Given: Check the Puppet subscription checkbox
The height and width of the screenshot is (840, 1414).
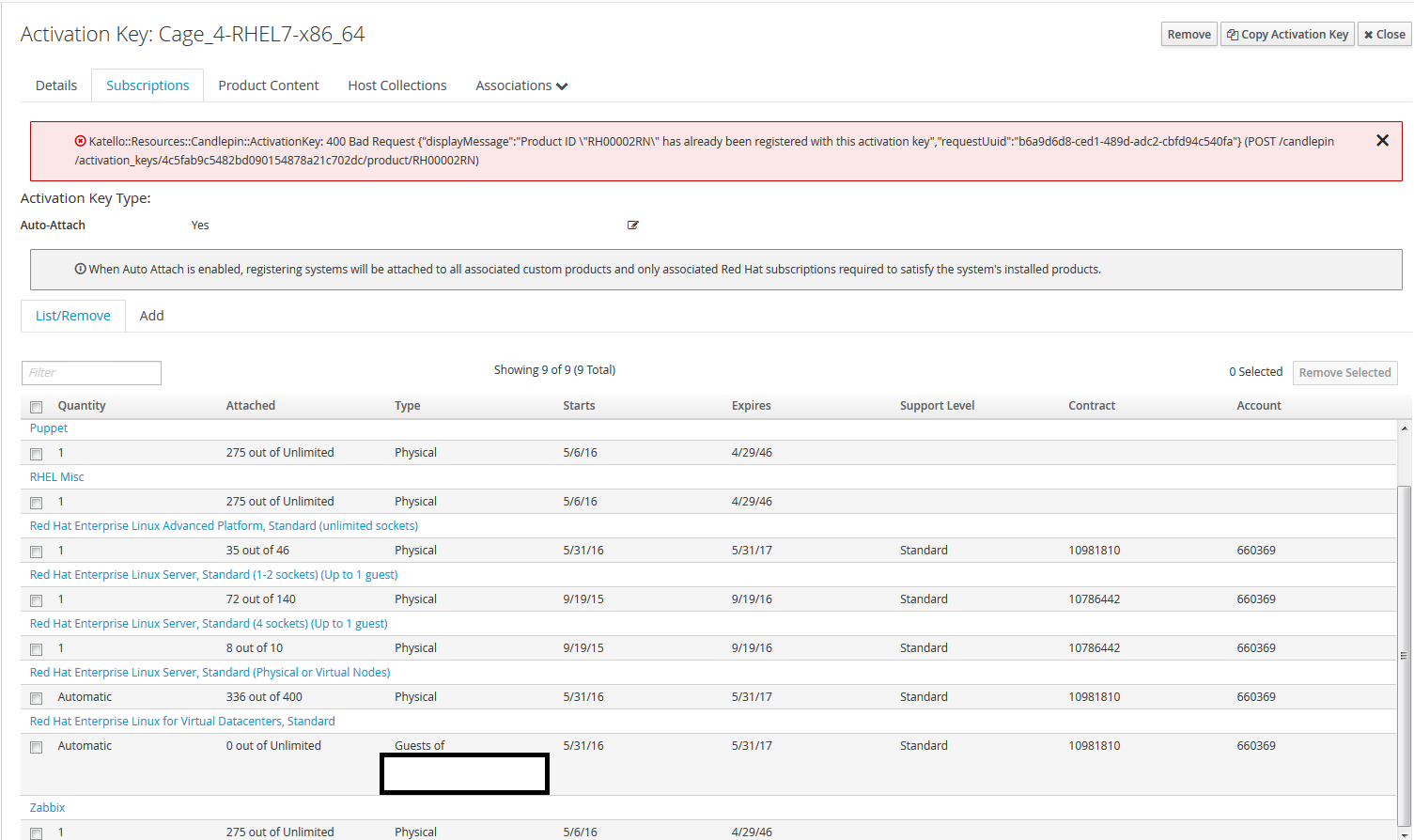Looking at the screenshot, I should click(x=37, y=454).
